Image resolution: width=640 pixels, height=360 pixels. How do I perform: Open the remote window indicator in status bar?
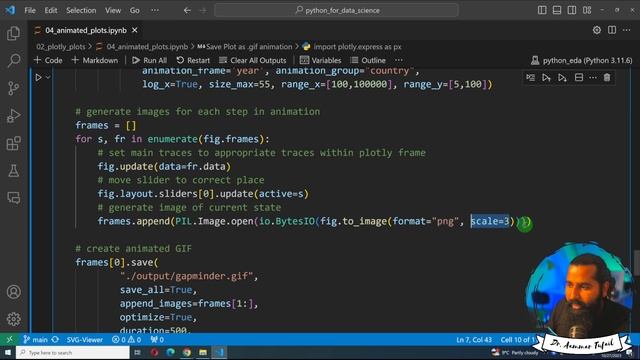9,340
